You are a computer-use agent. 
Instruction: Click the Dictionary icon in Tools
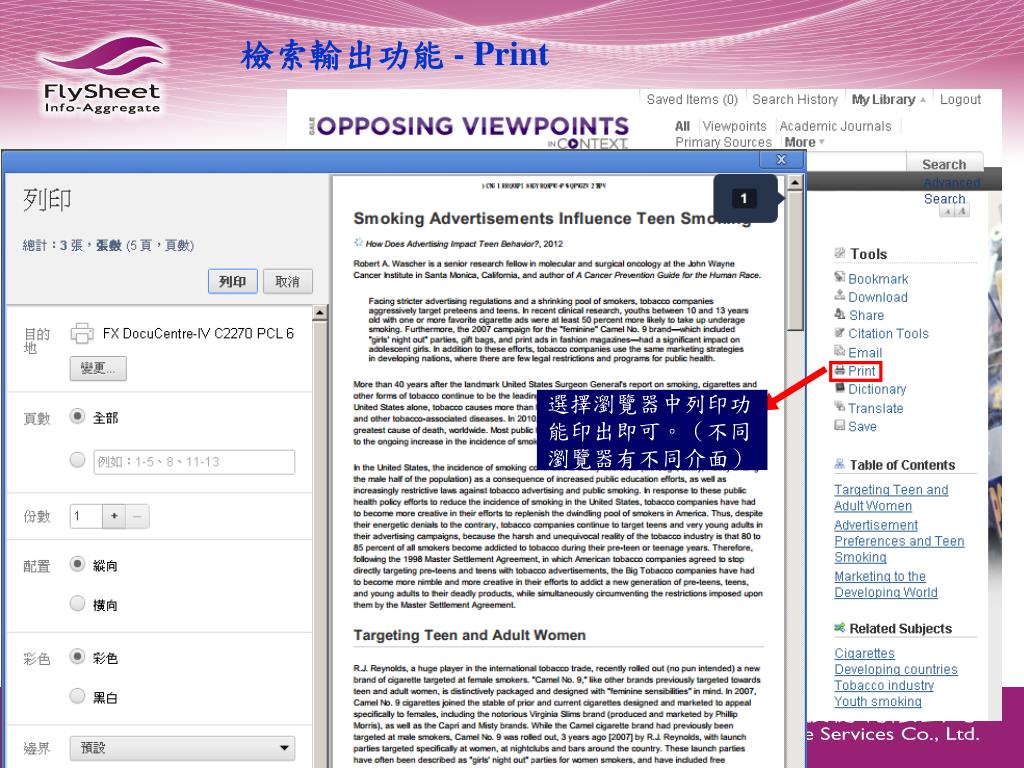click(x=840, y=388)
